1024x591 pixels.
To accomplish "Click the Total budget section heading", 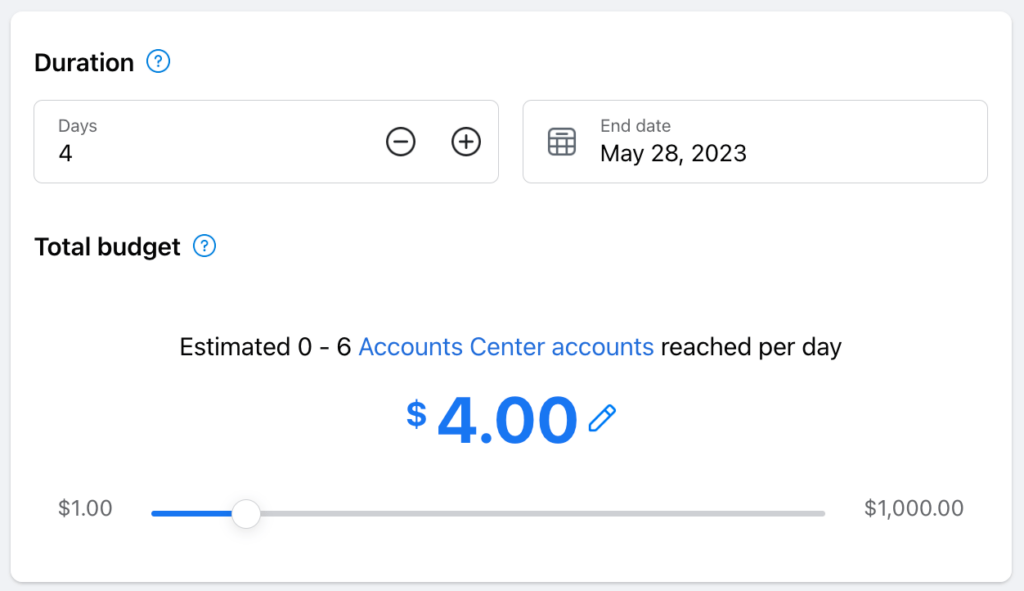I will [107, 246].
